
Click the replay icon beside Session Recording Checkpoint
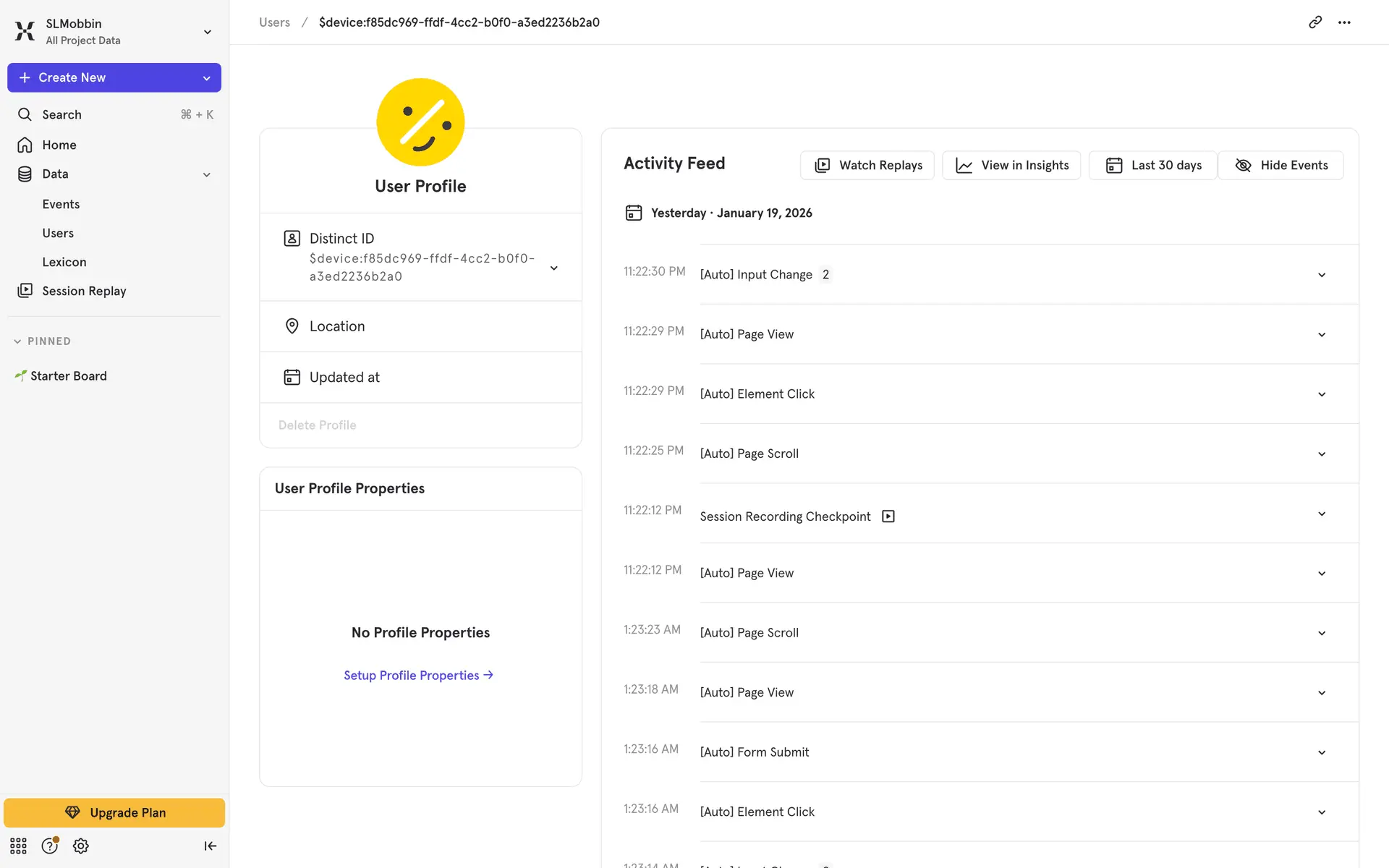(x=888, y=516)
